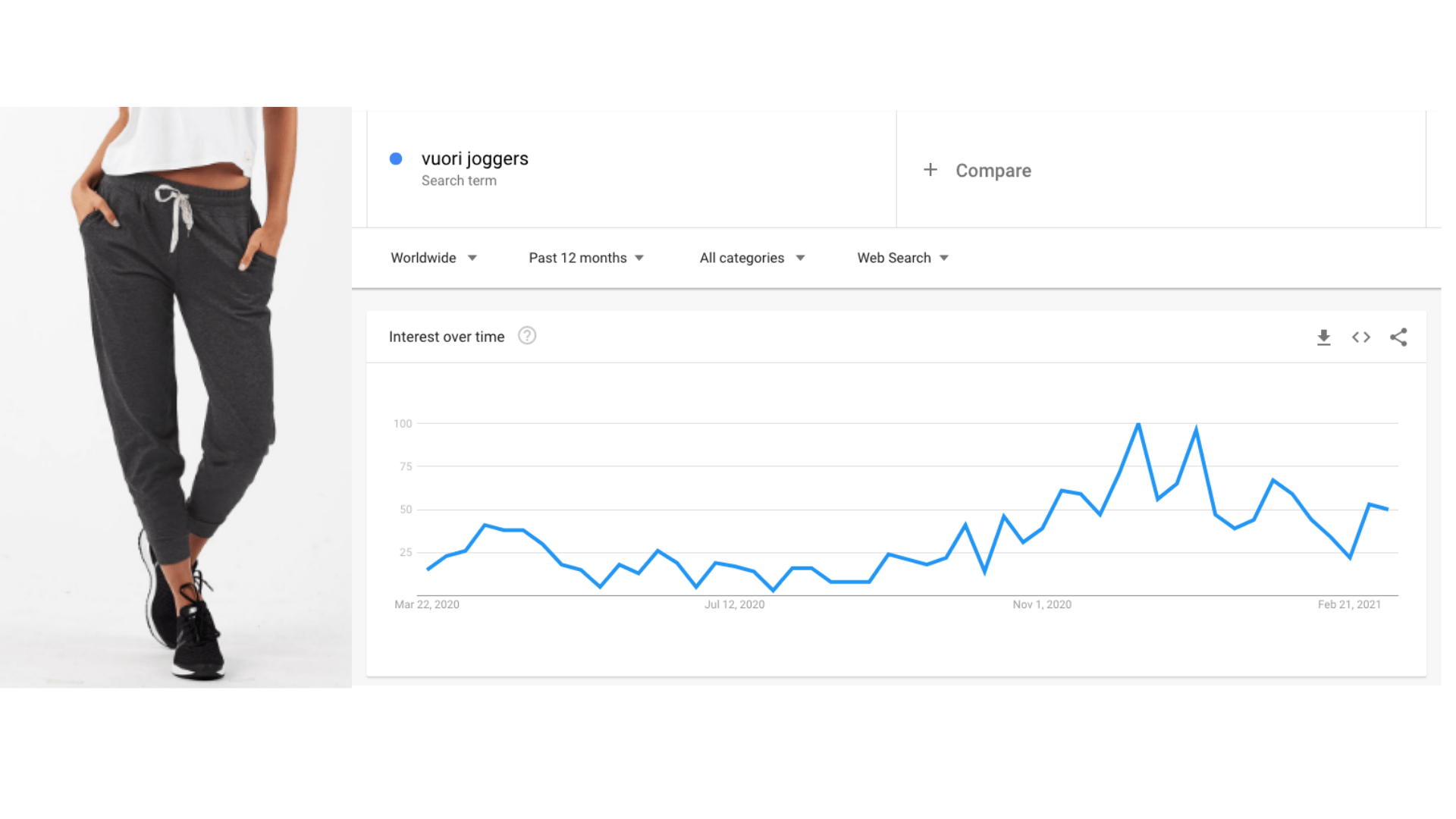The width and height of the screenshot is (1456, 819).
Task: Click the help icon next to Interest over time
Action: tap(527, 336)
